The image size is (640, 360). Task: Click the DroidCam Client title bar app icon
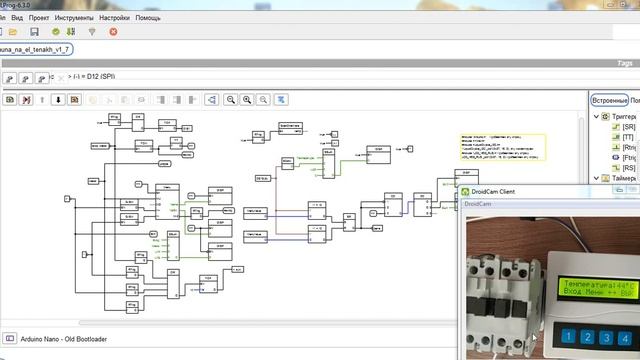pyautogui.click(x=465, y=191)
